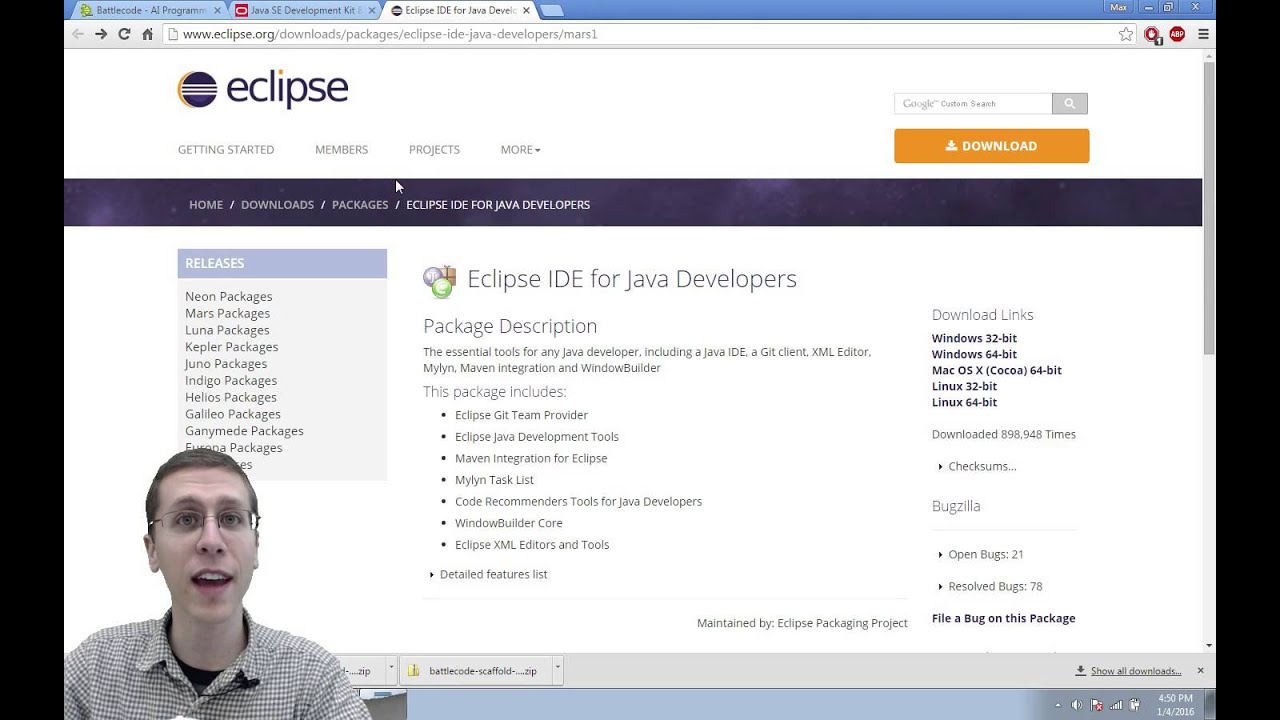Reload the page with the refresh icon
Screen dimensions: 1280x720
tap(124, 34)
